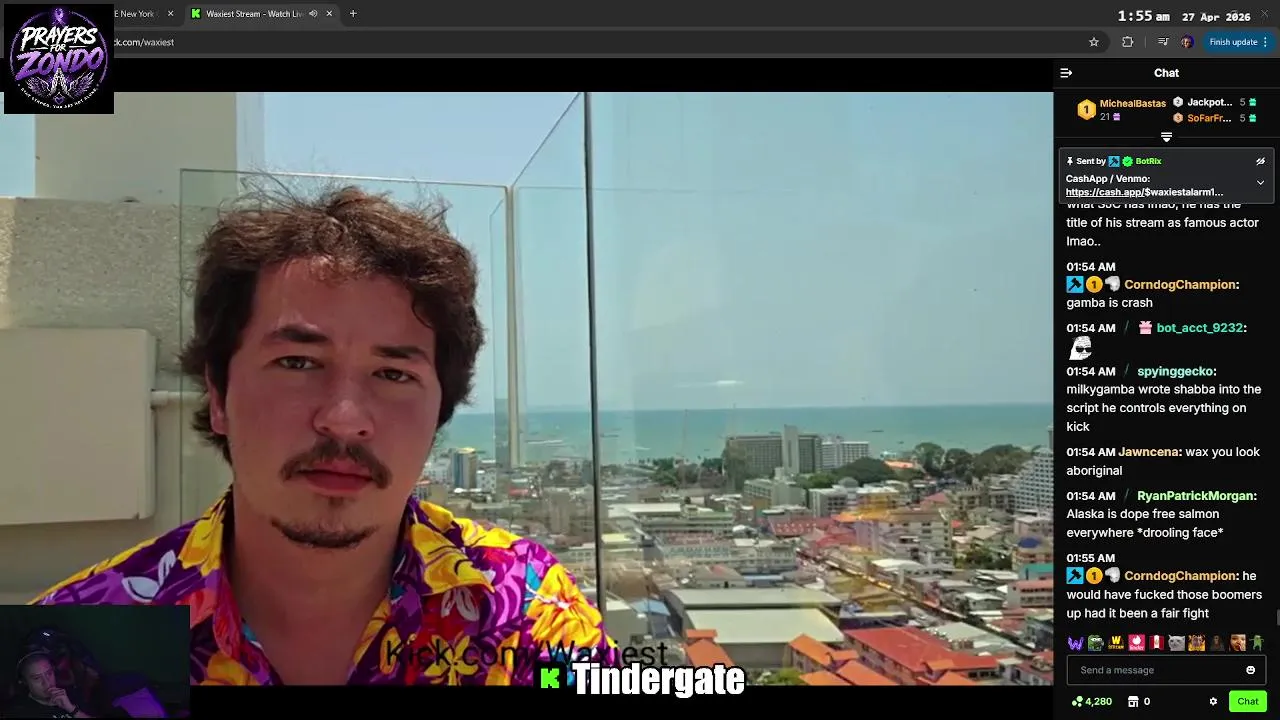1280x720 pixels.
Task: Insert the red and white flag emote
Action: (x=1156, y=643)
